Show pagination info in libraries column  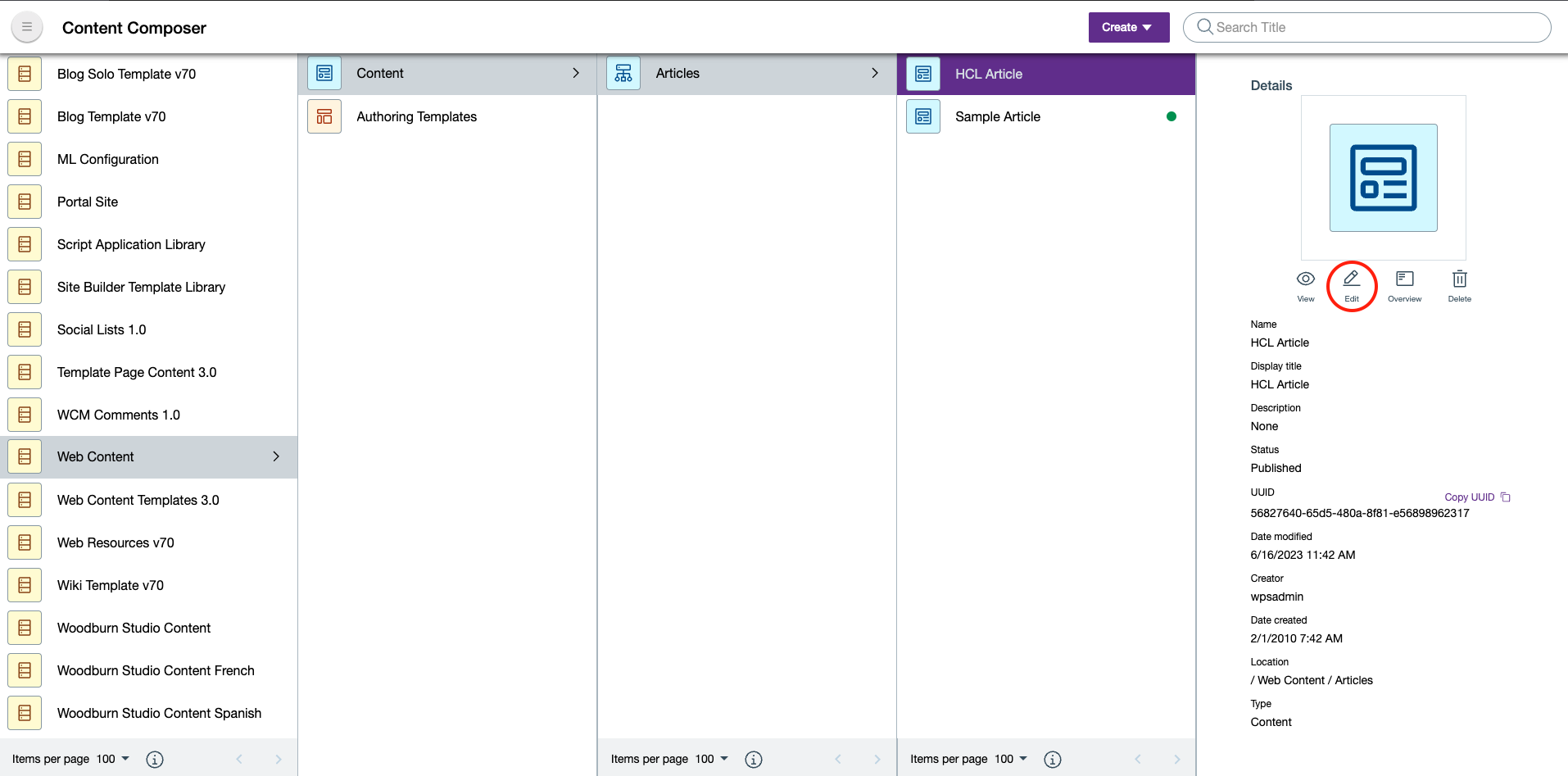coord(155,760)
